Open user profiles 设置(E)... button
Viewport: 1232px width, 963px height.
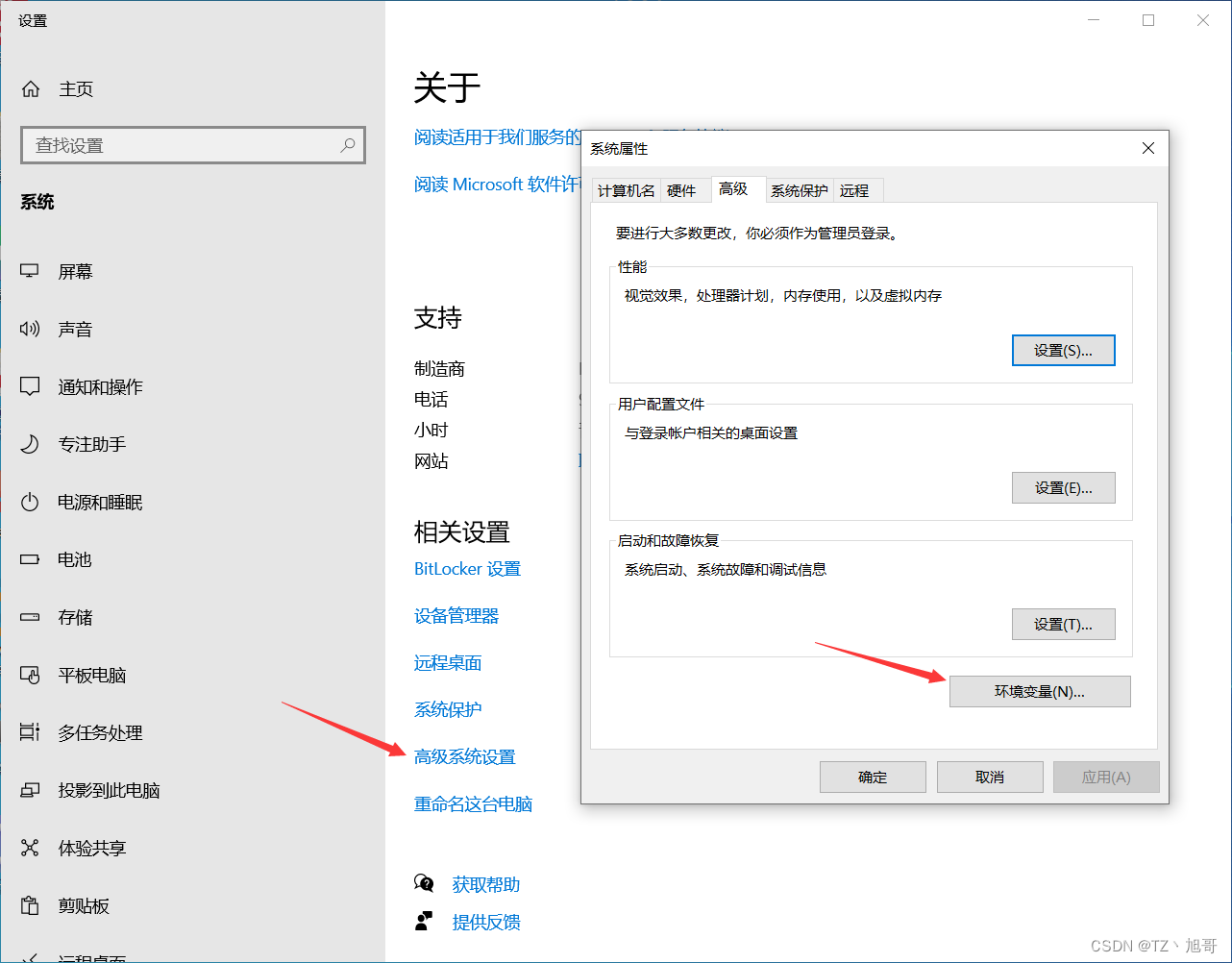coord(1064,488)
